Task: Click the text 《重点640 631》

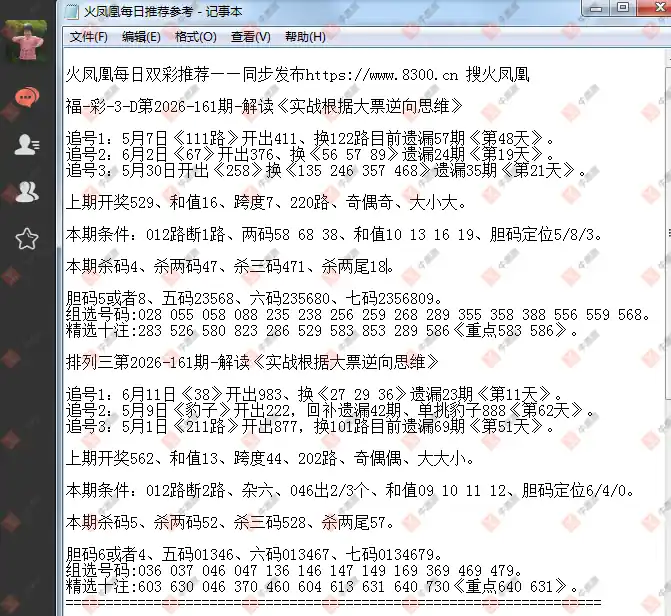Action: [510, 586]
